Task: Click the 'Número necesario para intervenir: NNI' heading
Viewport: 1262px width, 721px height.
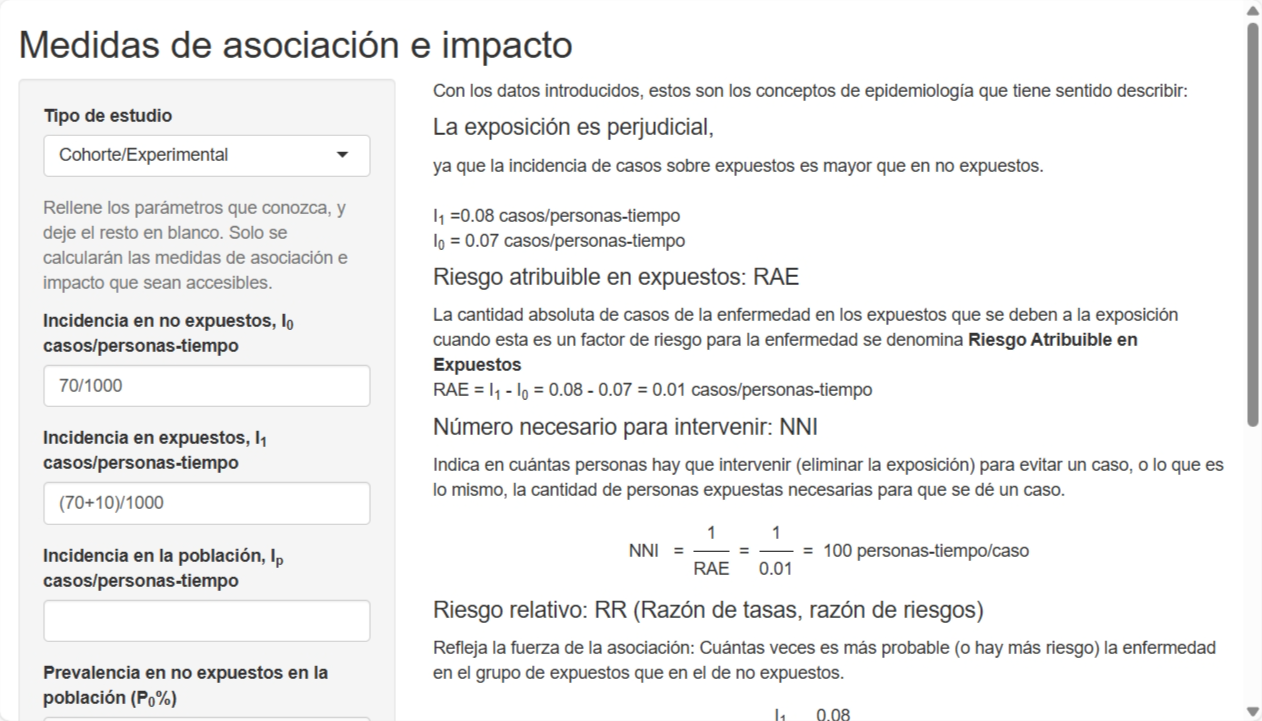Action: pos(625,427)
